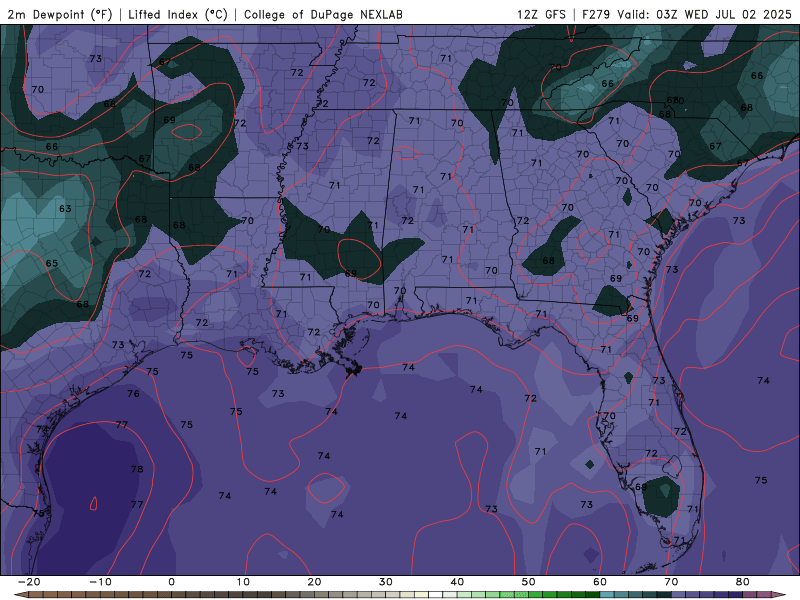Click the right arrow end of the colorbar

pos(779,595)
